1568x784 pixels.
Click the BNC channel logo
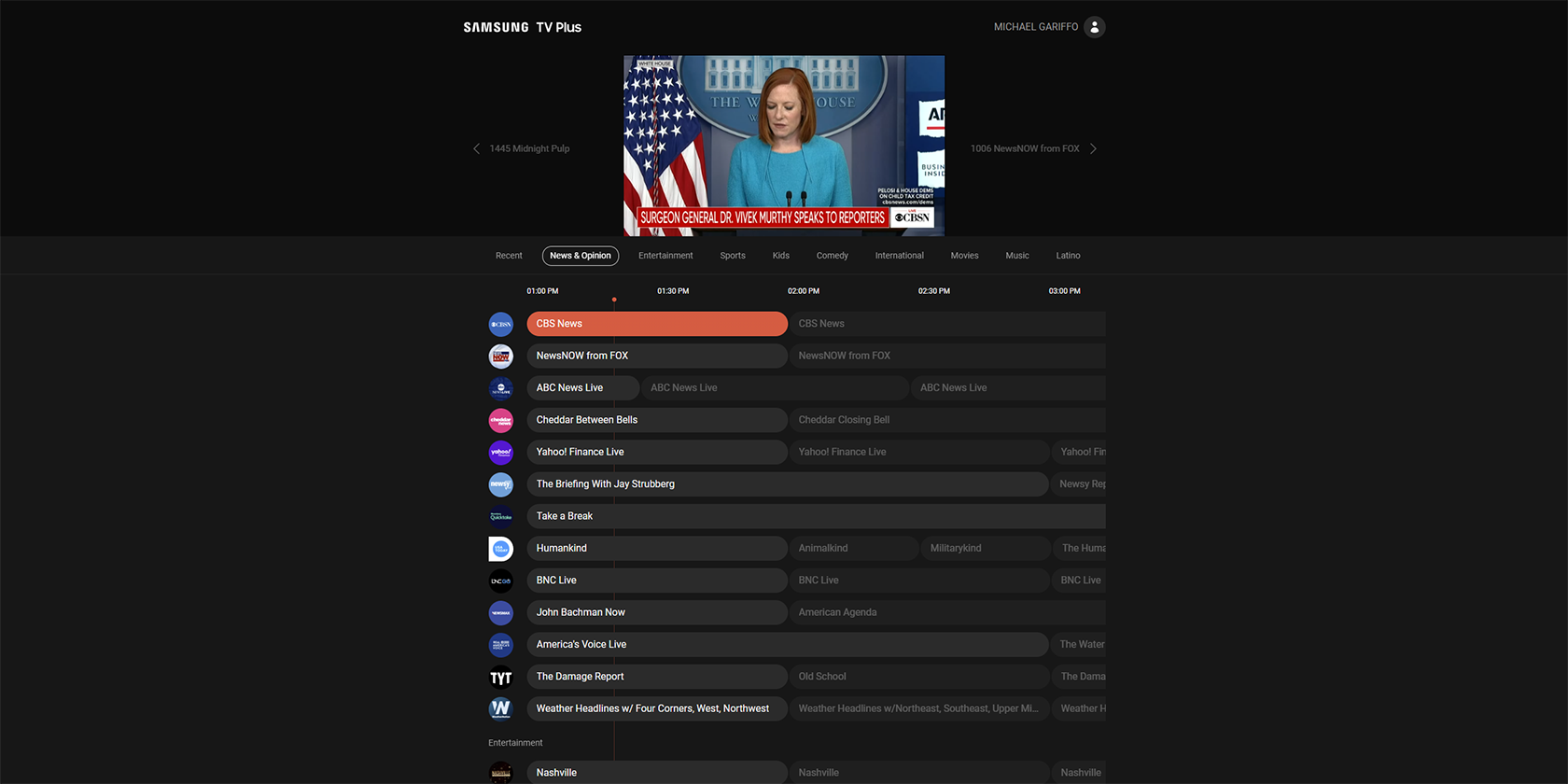pos(501,581)
